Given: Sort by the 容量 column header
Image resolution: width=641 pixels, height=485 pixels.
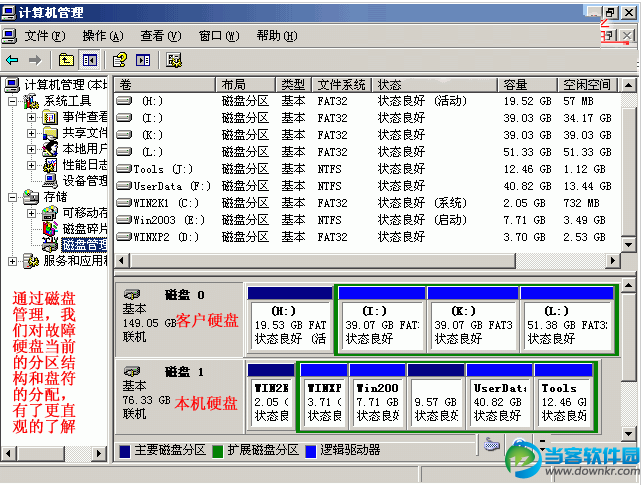Looking at the screenshot, I should tap(528, 85).
